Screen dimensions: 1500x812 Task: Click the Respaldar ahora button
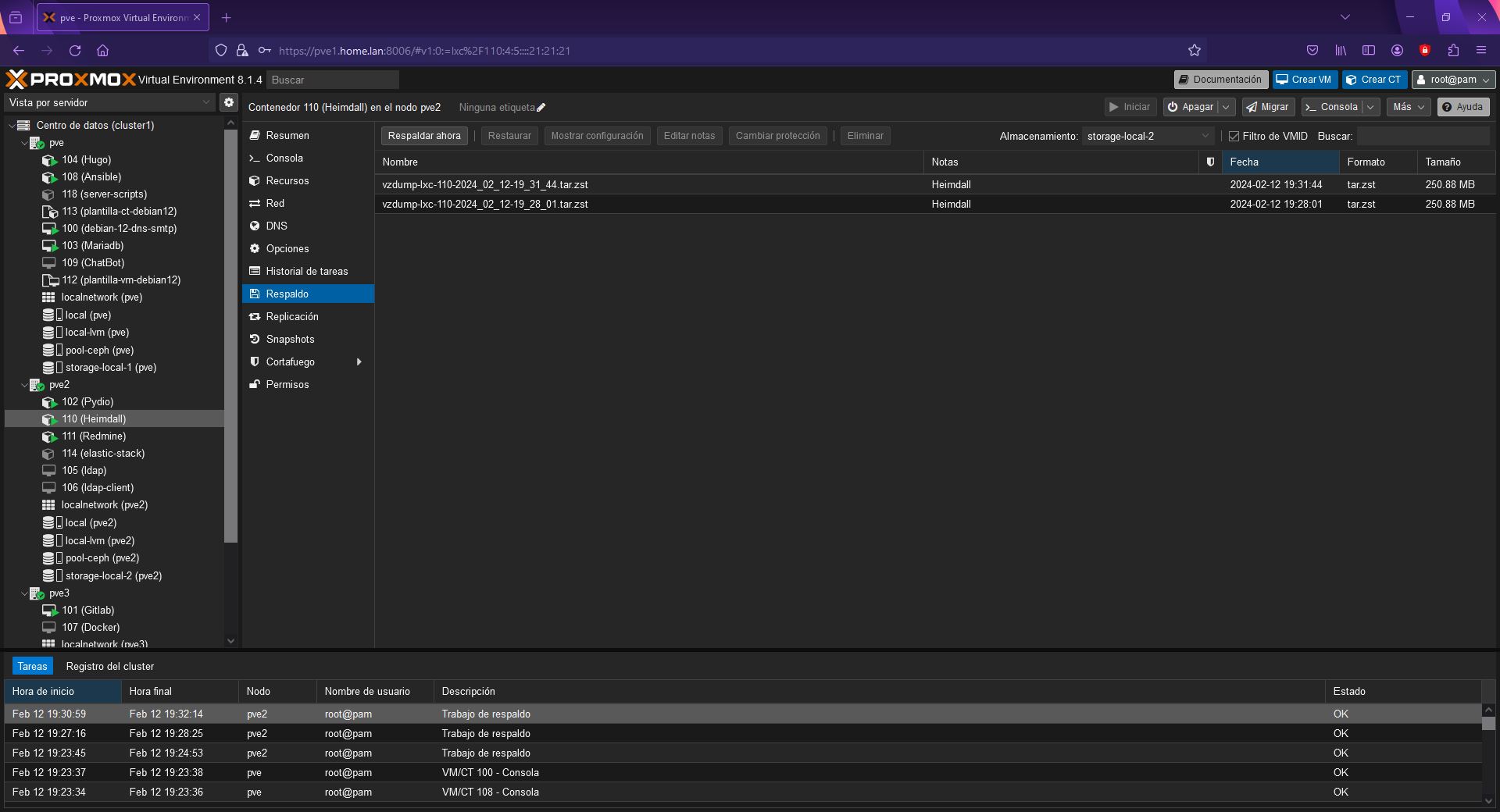tap(424, 136)
